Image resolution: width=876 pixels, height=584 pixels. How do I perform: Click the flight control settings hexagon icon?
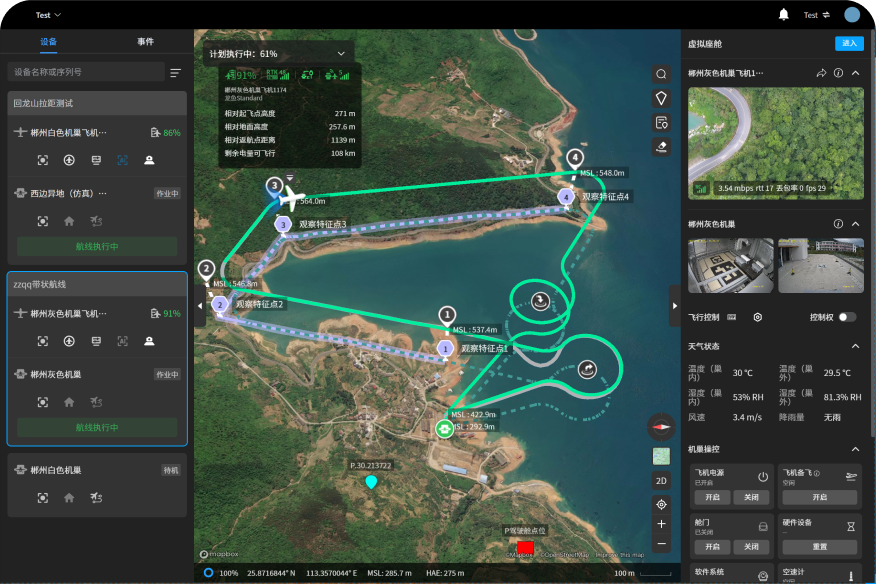click(758, 317)
